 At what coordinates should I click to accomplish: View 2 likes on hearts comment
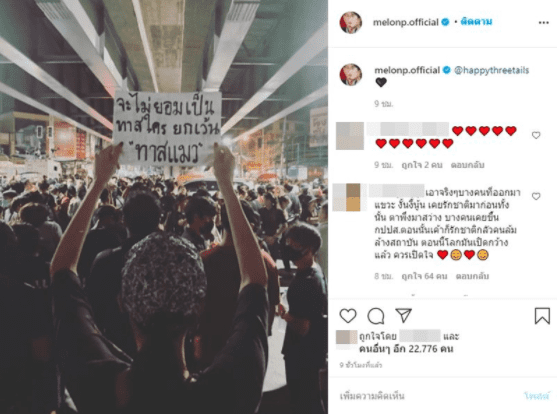coord(422,165)
